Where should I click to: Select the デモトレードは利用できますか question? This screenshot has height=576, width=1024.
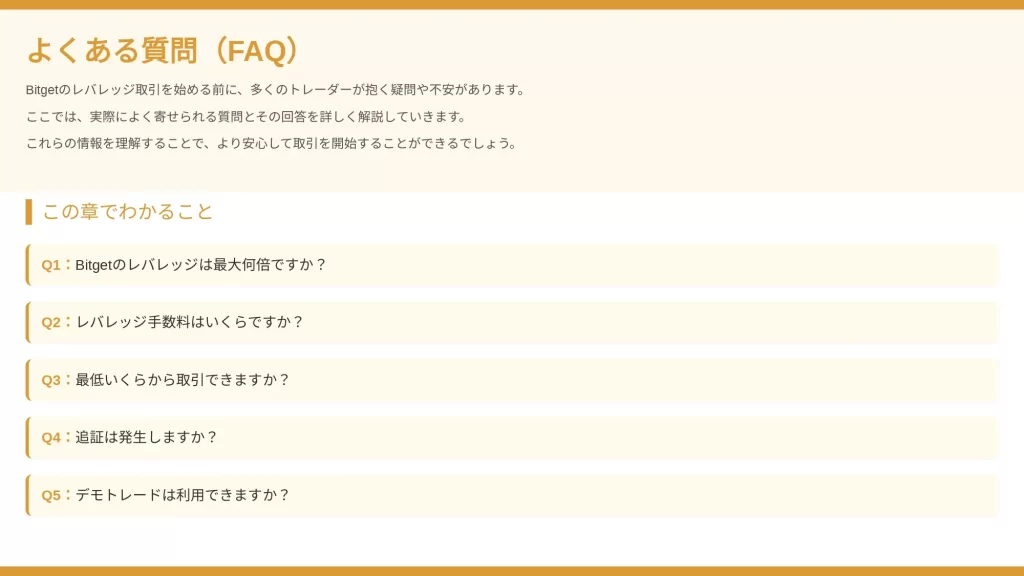click(x=512, y=495)
